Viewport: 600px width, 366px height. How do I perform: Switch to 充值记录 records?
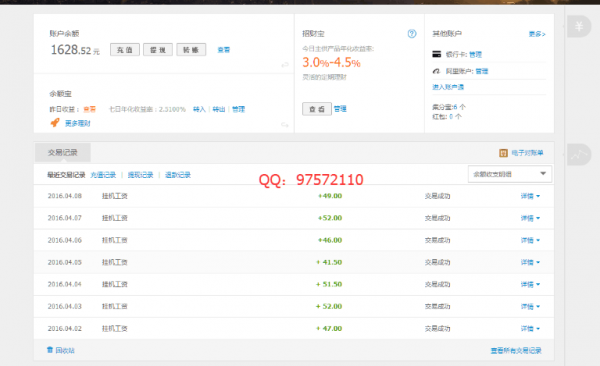coord(103,175)
